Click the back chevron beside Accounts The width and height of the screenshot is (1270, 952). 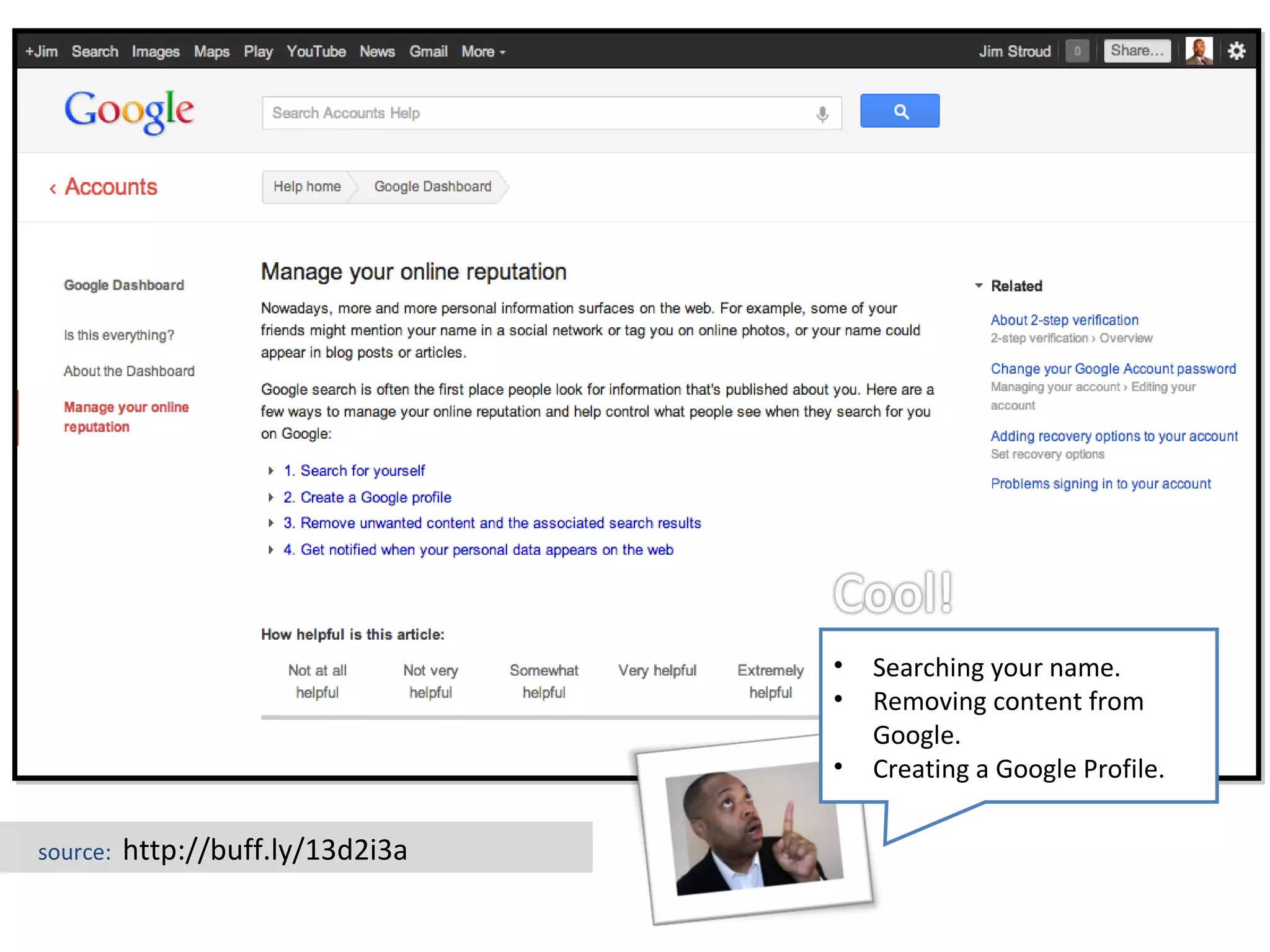pyautogui.click(x=53, y=188)
